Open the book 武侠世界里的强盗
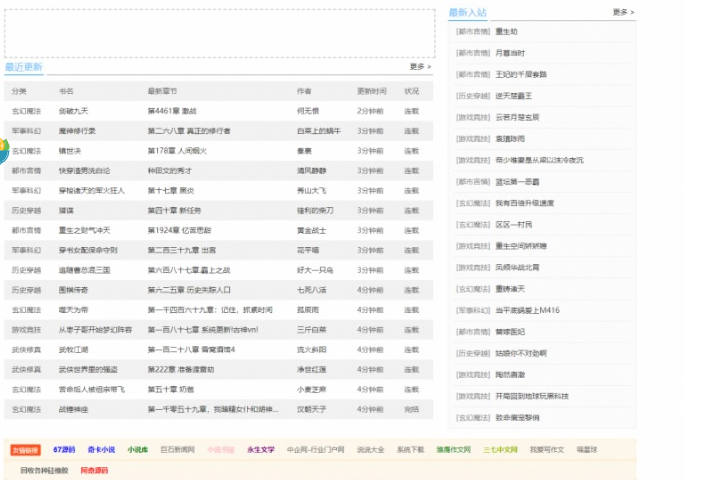 click(88, 369)
